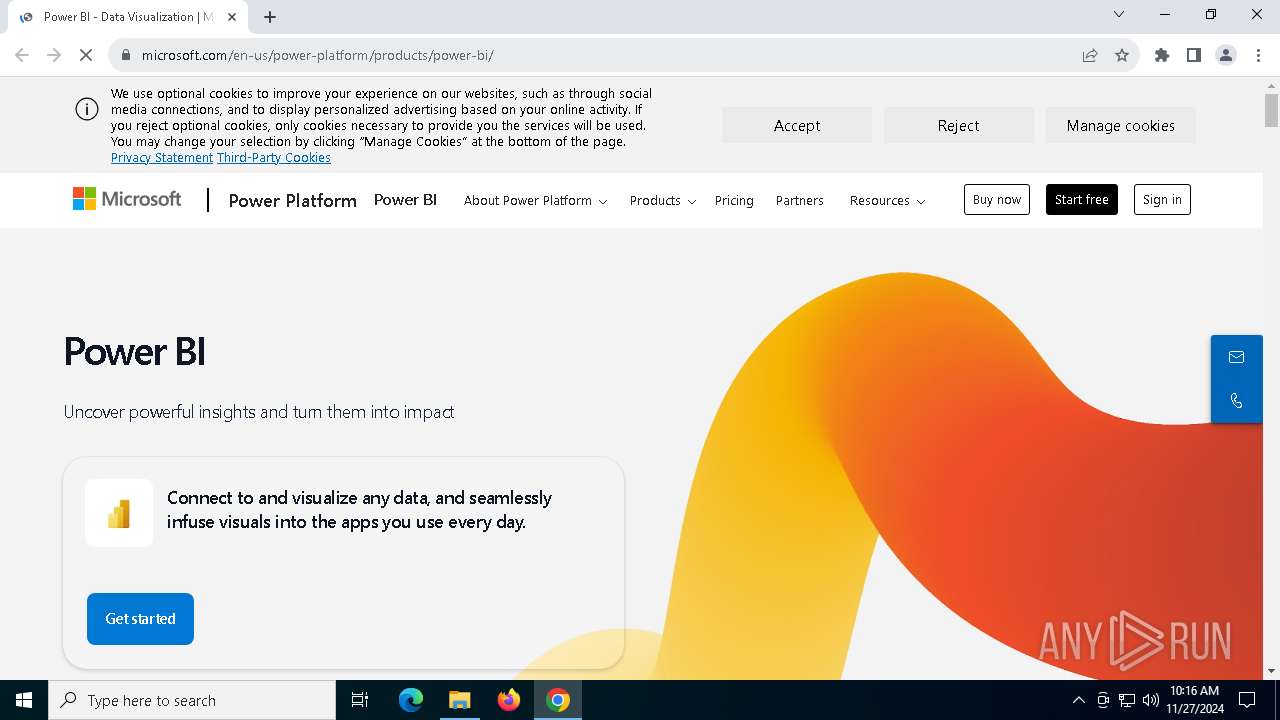
Task: Click the scrollbar down arrow
Action: pyautogui.click(x=1271, y=671)
